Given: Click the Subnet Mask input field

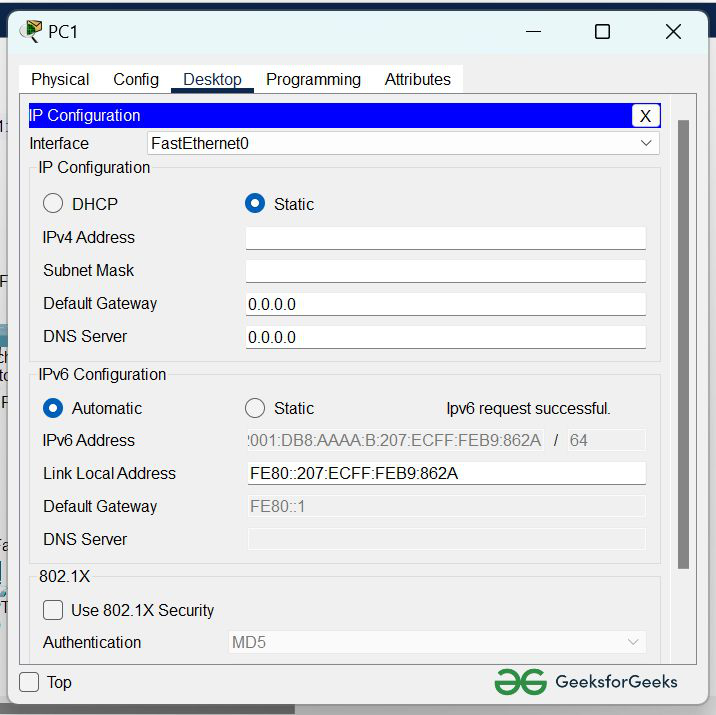Looking at the screenshot, I should [x=445, y=271].
